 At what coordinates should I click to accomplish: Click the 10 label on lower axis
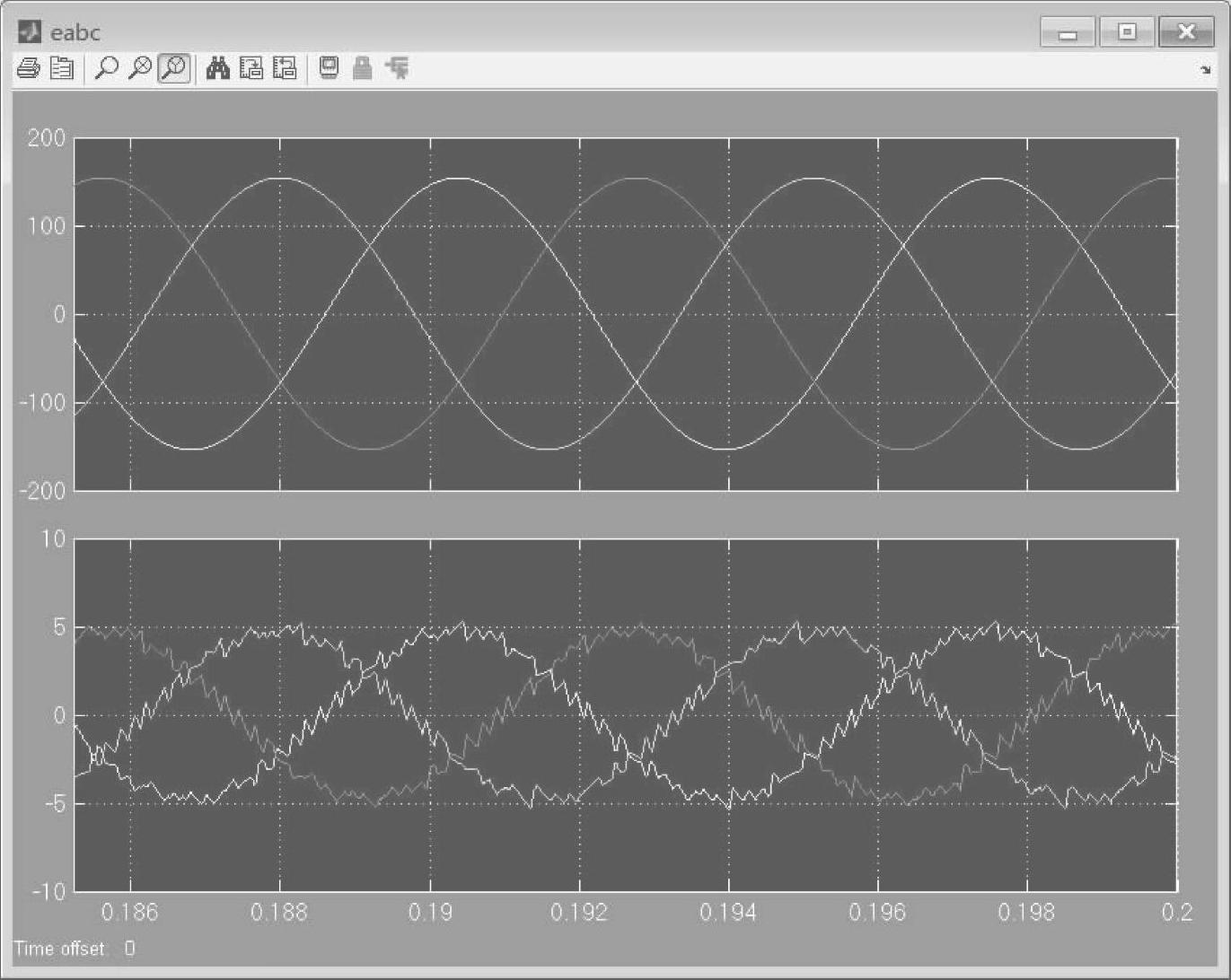[54, 538]
